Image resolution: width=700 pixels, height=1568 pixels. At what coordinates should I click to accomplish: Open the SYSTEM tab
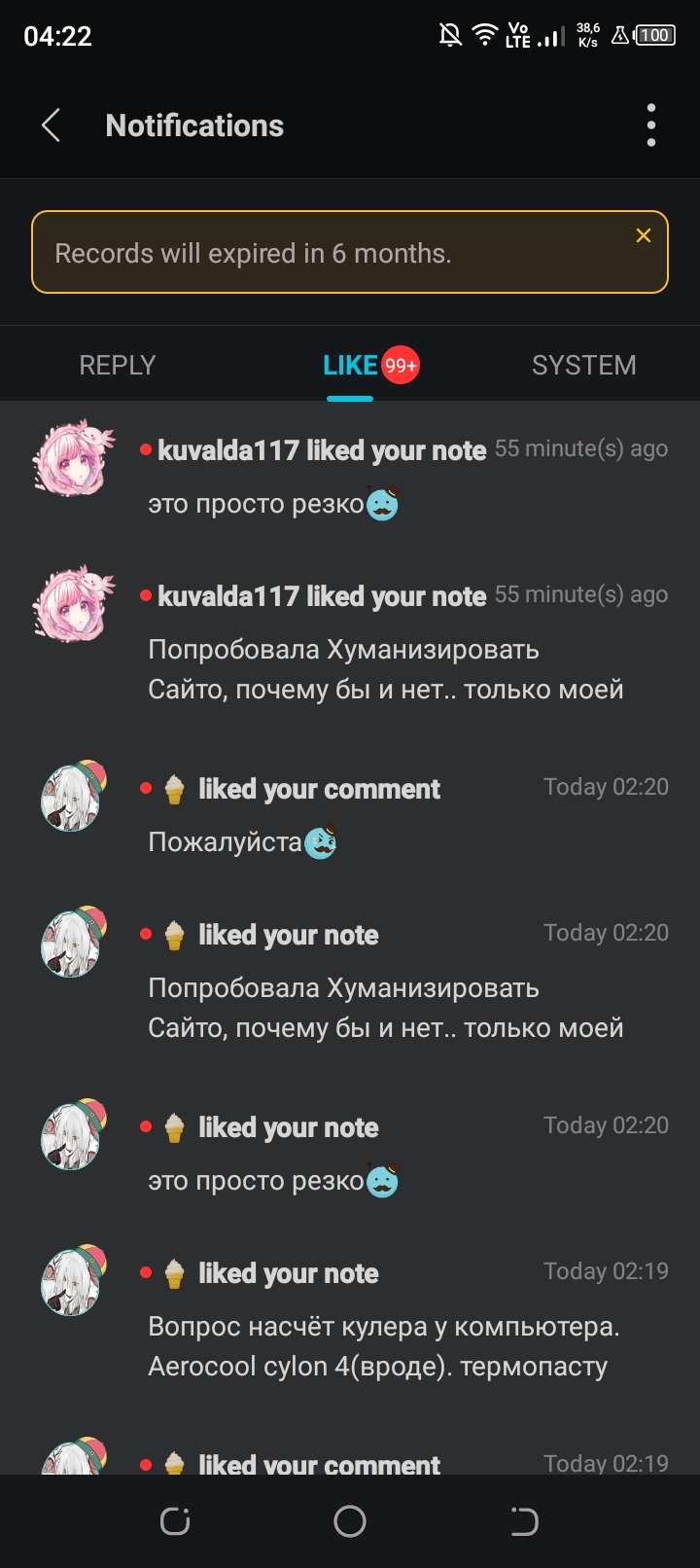pos(583,365)
